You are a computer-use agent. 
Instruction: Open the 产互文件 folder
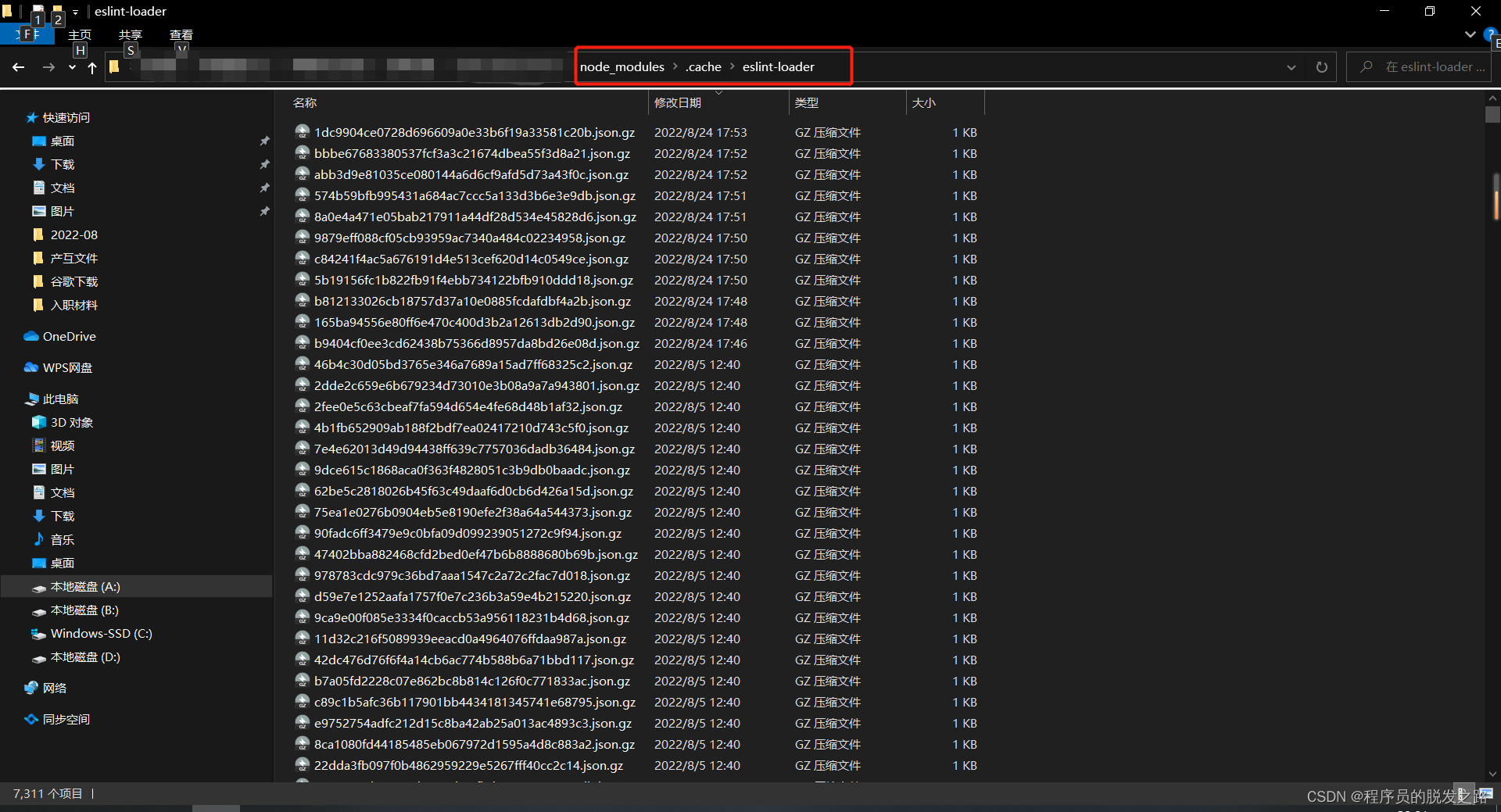pos(74,258)
